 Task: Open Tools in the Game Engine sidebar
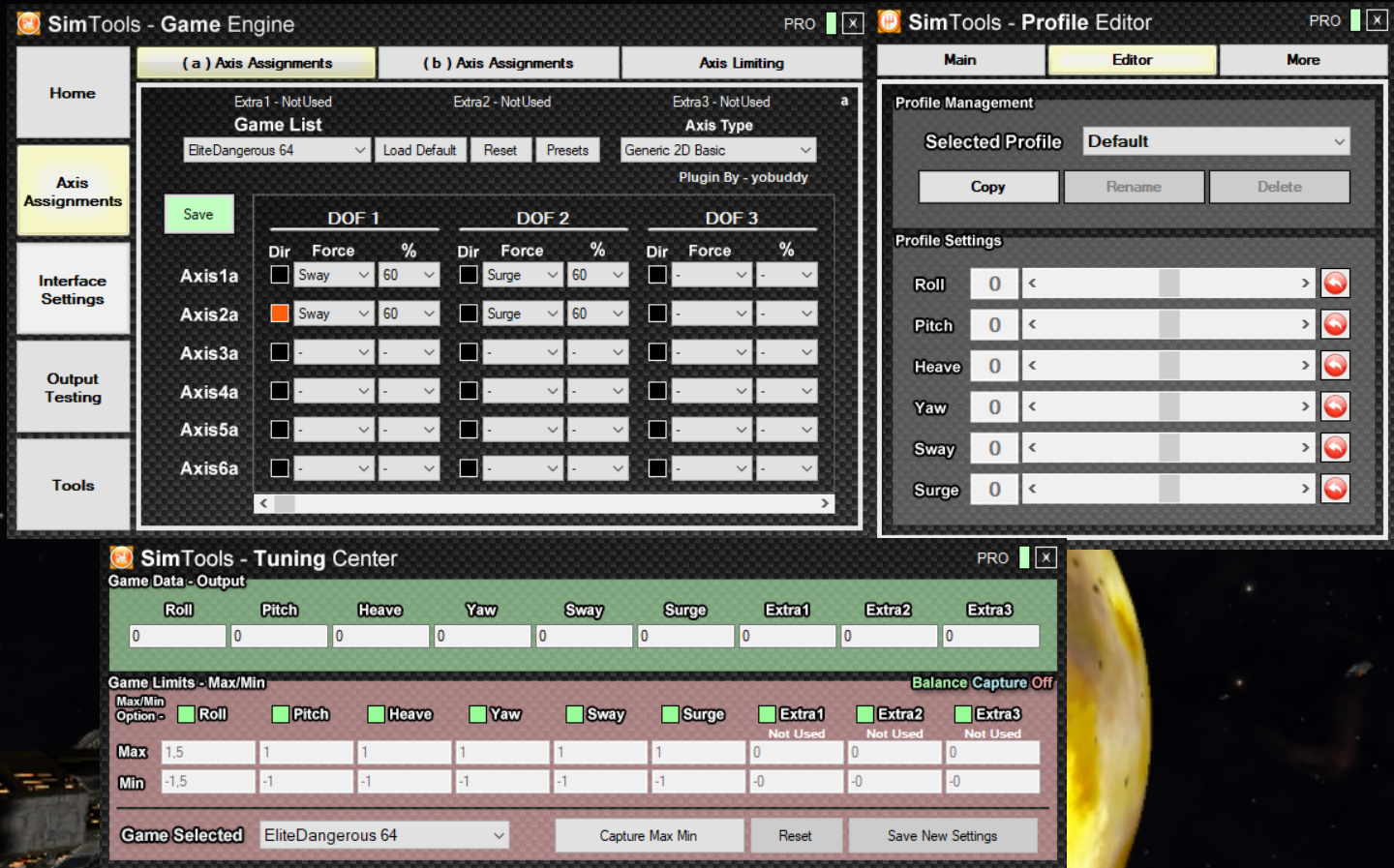(x=74, y=485)
